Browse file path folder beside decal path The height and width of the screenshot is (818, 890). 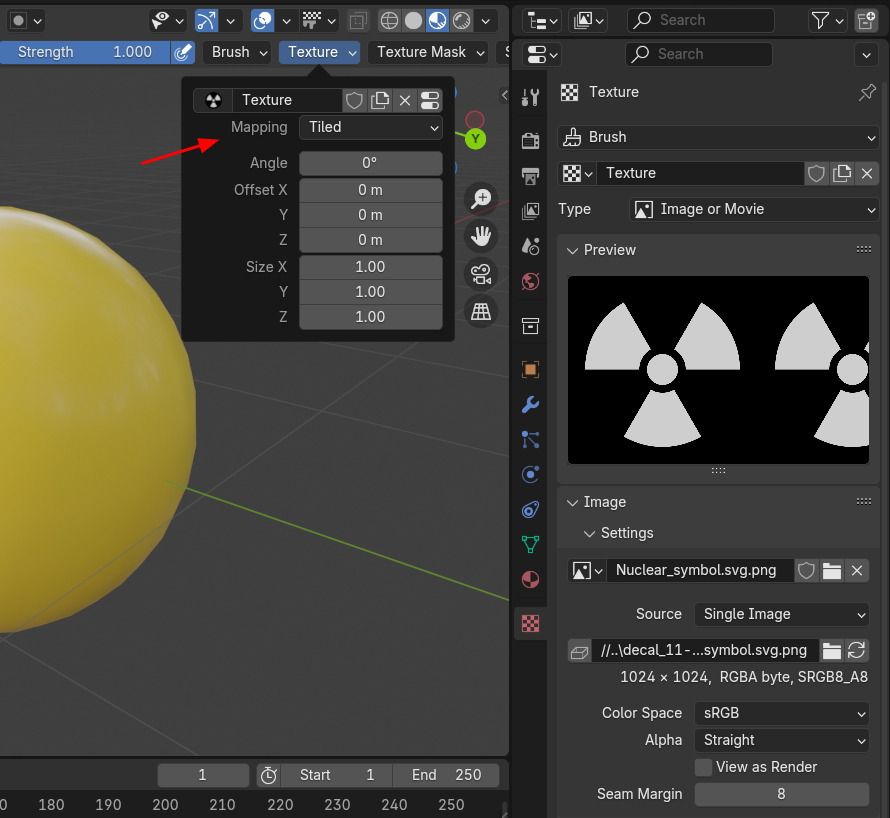tap(832, 650)
